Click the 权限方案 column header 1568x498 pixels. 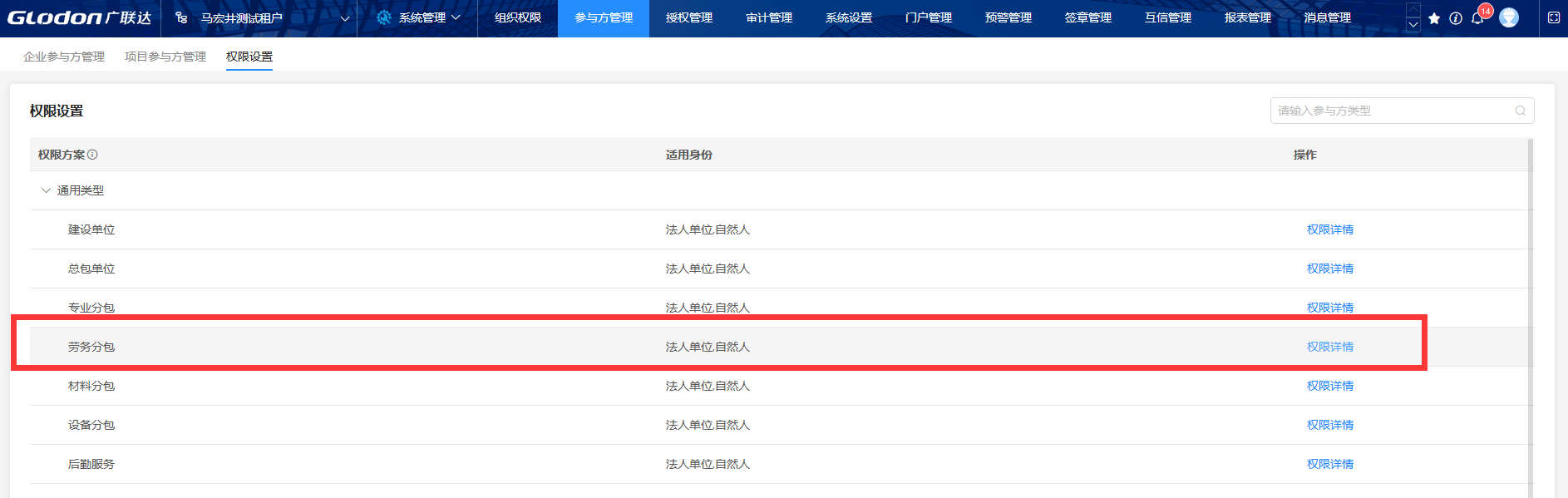point(62,155)
